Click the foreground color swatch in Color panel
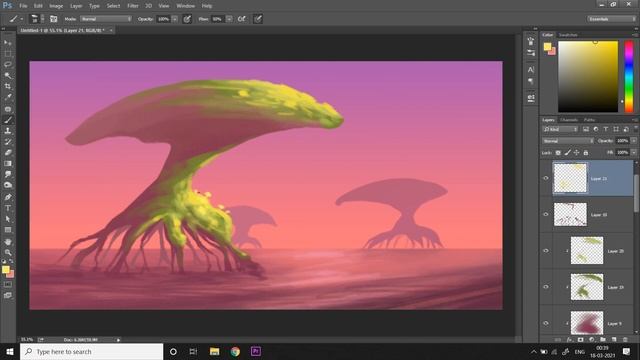The width and height of the screenshot is (640, 360). [547, 47]
